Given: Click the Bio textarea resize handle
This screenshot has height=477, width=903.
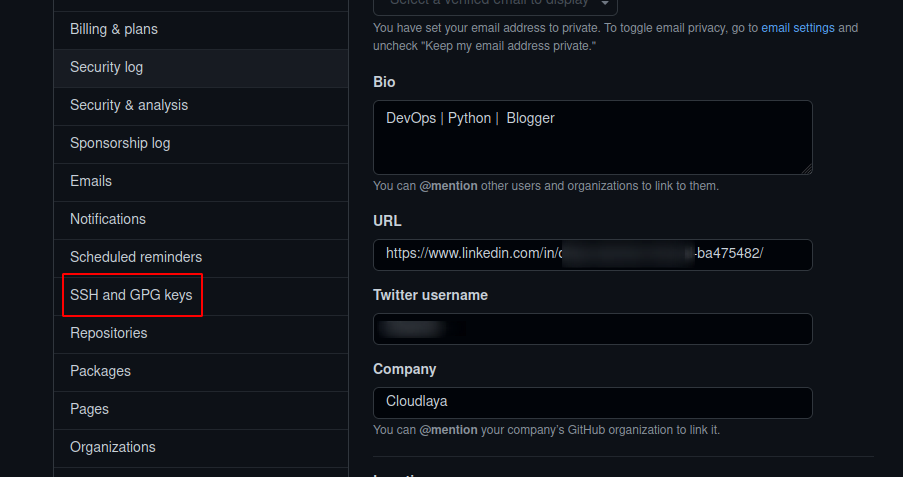Looking at the screenshot, I should 807,169.
